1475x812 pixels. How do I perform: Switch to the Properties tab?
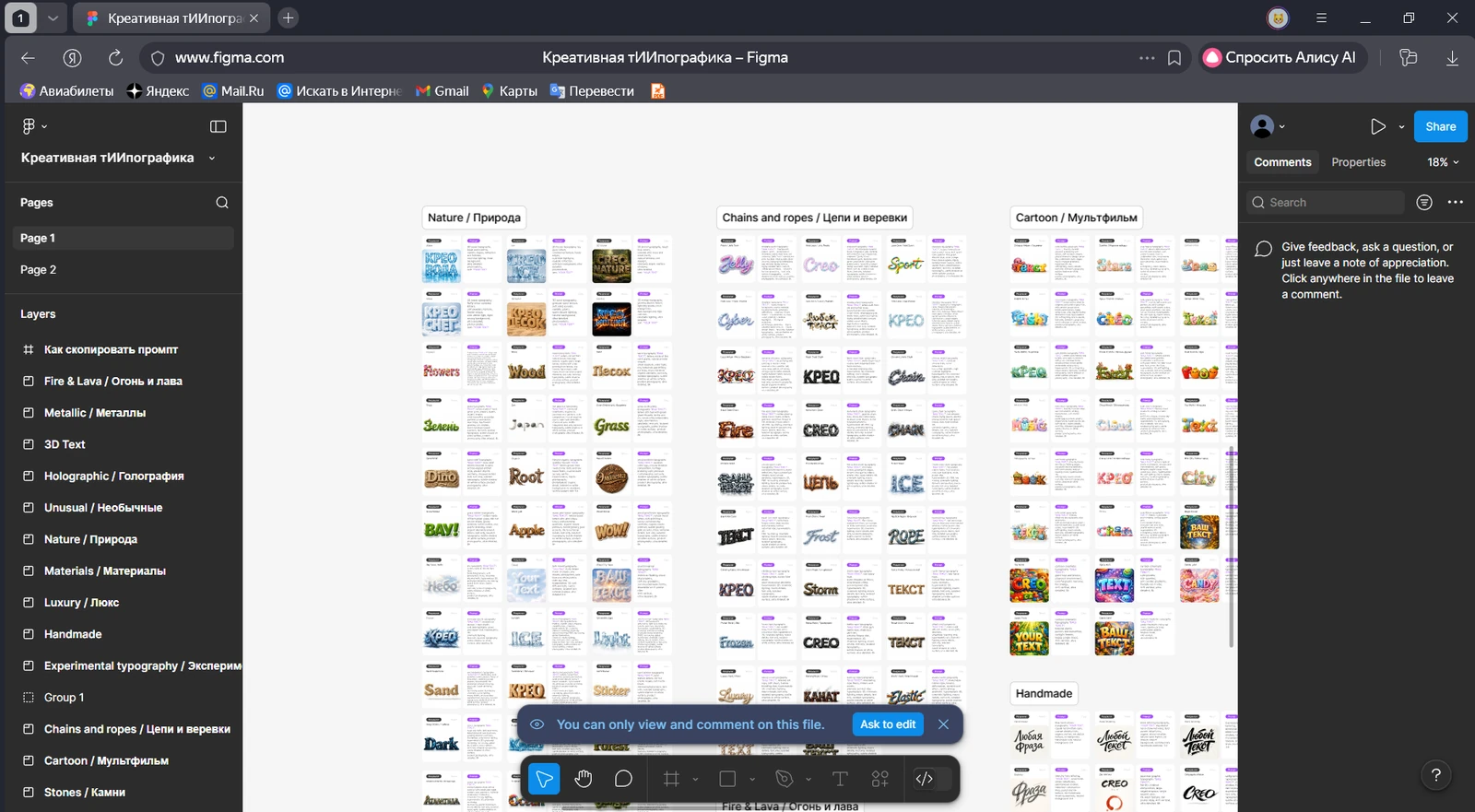click(x=1358, y=162)
